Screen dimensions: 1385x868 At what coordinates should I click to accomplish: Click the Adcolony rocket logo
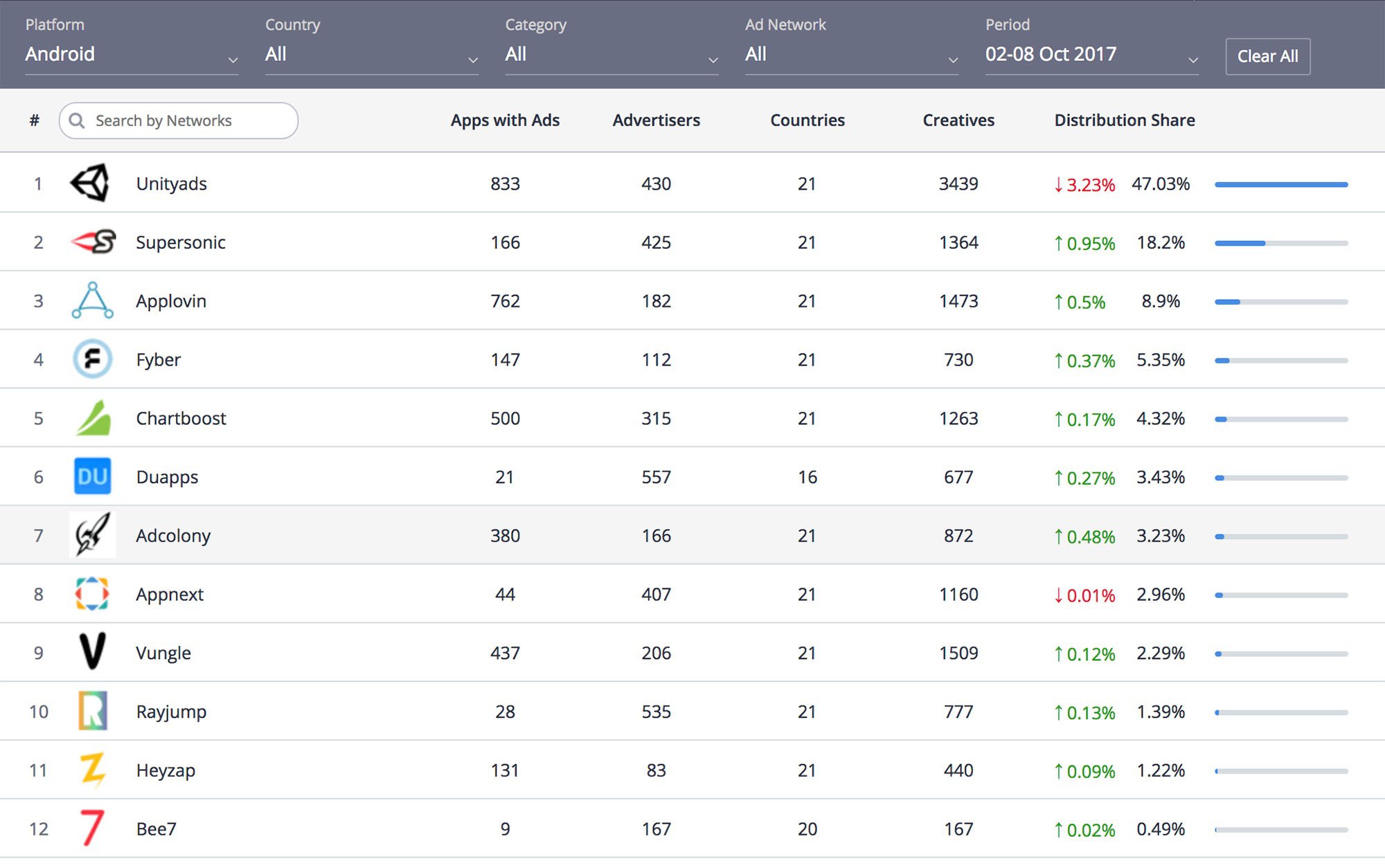coord(93,534)
